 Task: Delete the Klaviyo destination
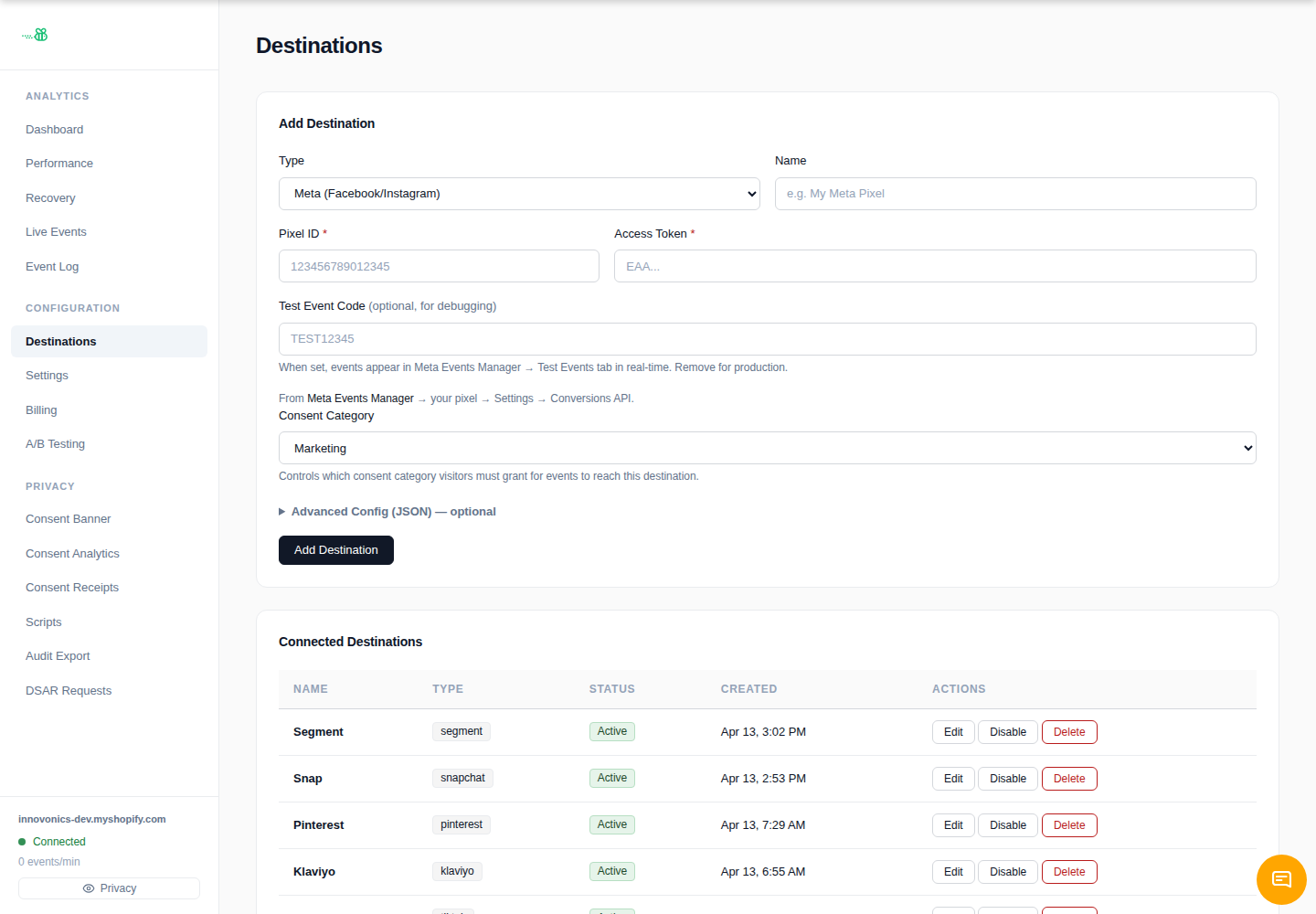pos(1069,872)
